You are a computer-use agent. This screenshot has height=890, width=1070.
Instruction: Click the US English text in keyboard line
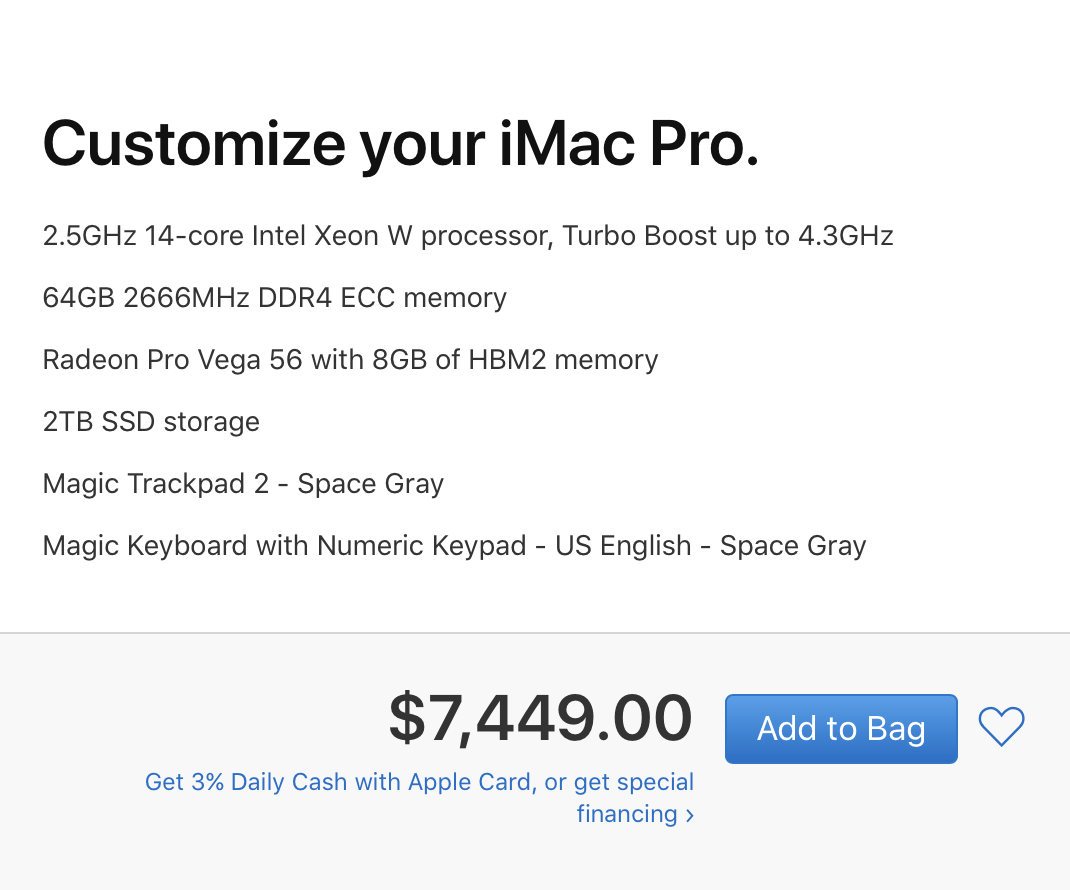(x=623, y=546)
